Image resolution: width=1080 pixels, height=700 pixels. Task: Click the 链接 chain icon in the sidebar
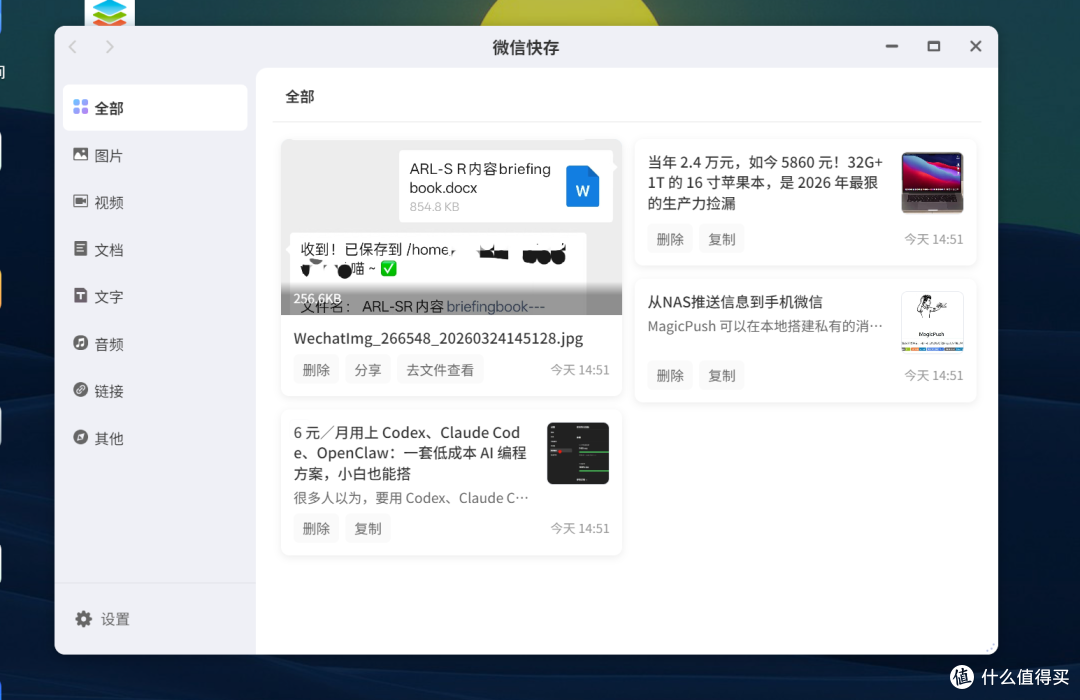[81, 389]
